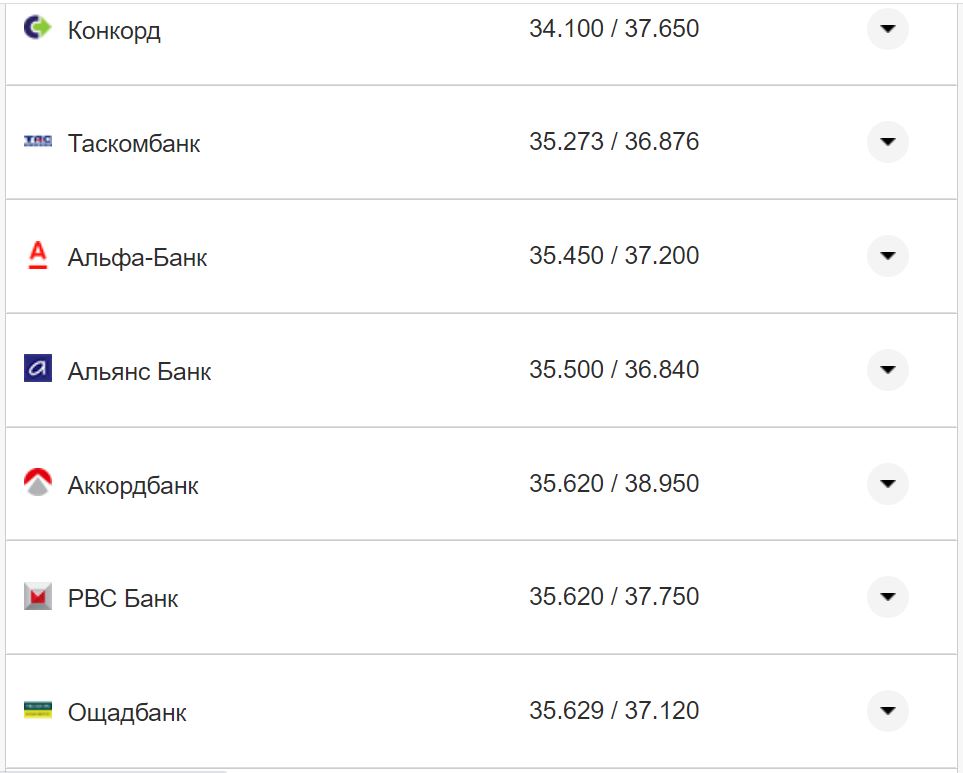Select the Аккордбанк name text
963x773 pixels.
(133, 486)
